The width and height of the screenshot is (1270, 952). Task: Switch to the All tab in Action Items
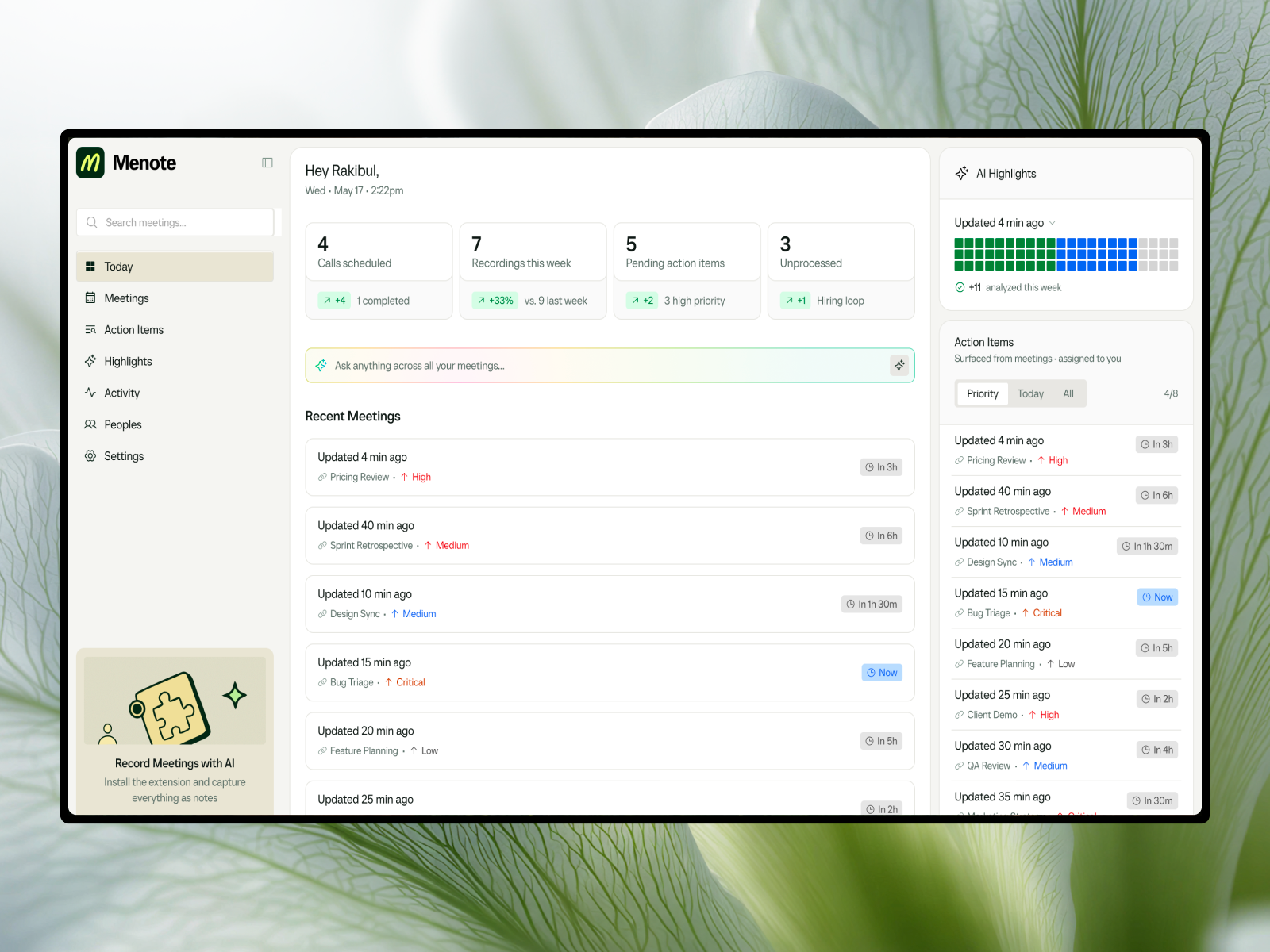click(x=1068, y=393)
